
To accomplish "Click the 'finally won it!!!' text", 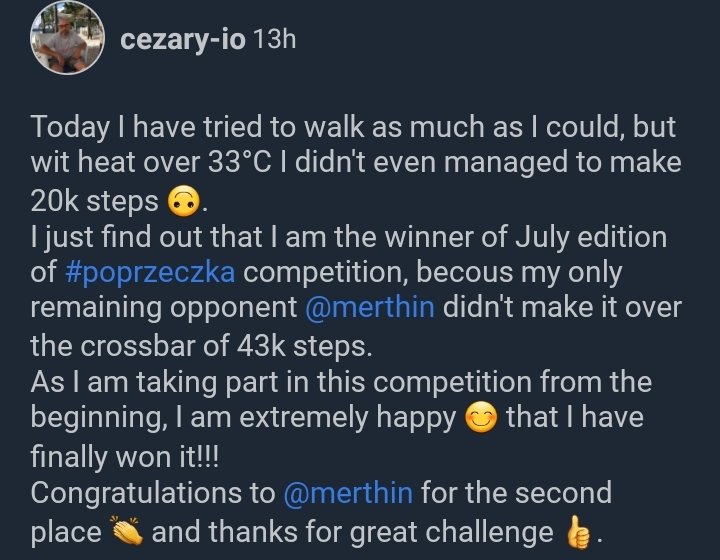I will [125, 457].
